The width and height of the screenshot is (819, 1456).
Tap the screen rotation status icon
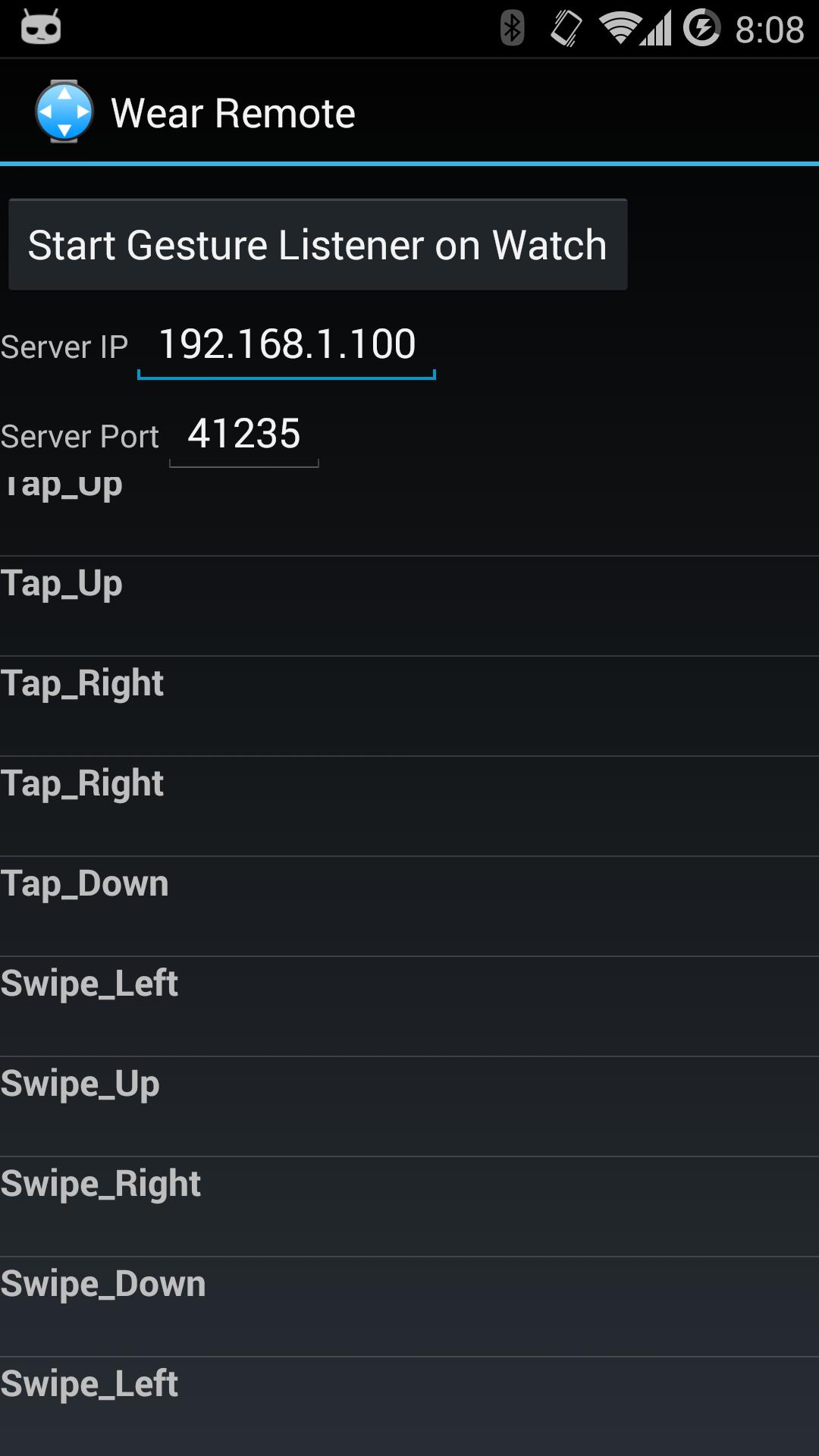pyautogui.click(x=566, y=29)
